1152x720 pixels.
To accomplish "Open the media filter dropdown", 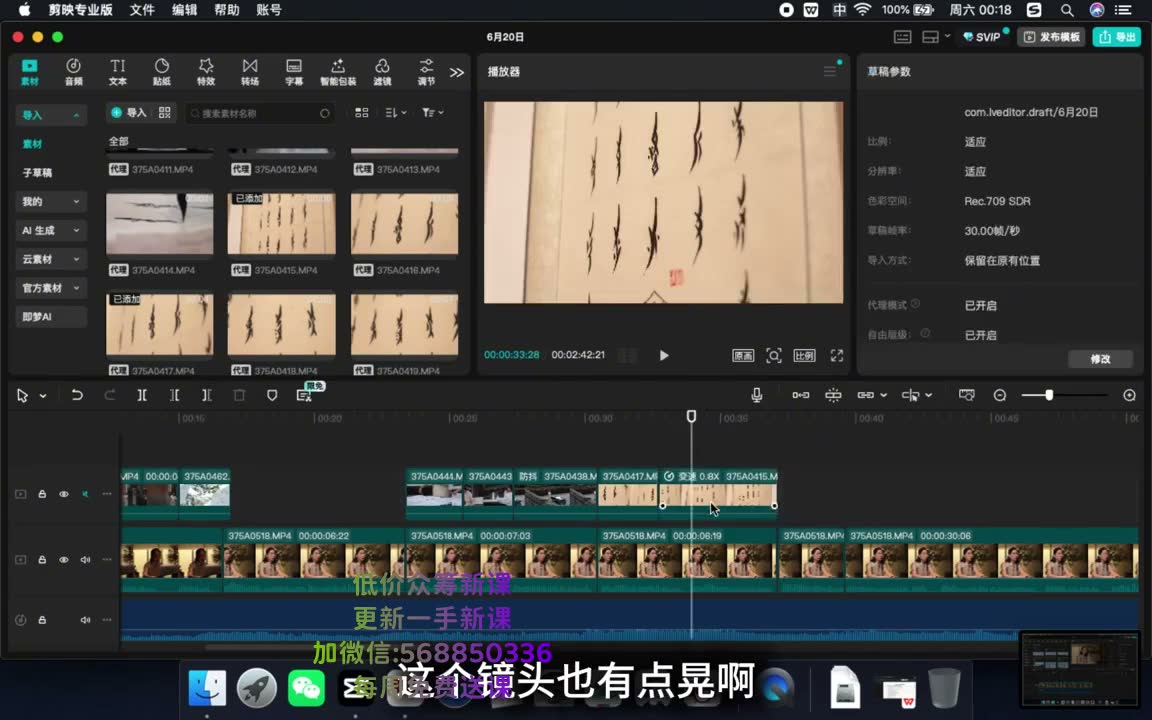I will click(433, 112).
